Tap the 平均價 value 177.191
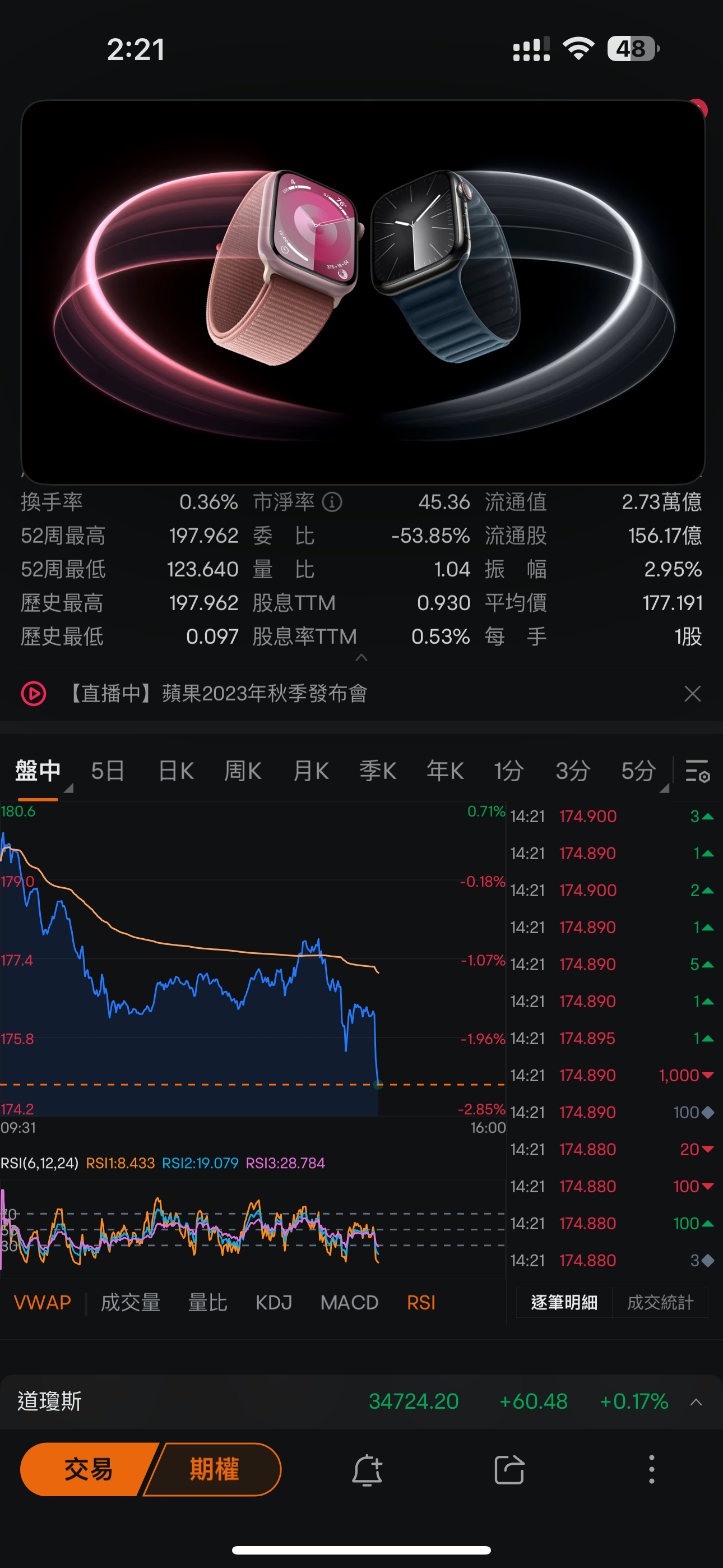 point(673,603)
